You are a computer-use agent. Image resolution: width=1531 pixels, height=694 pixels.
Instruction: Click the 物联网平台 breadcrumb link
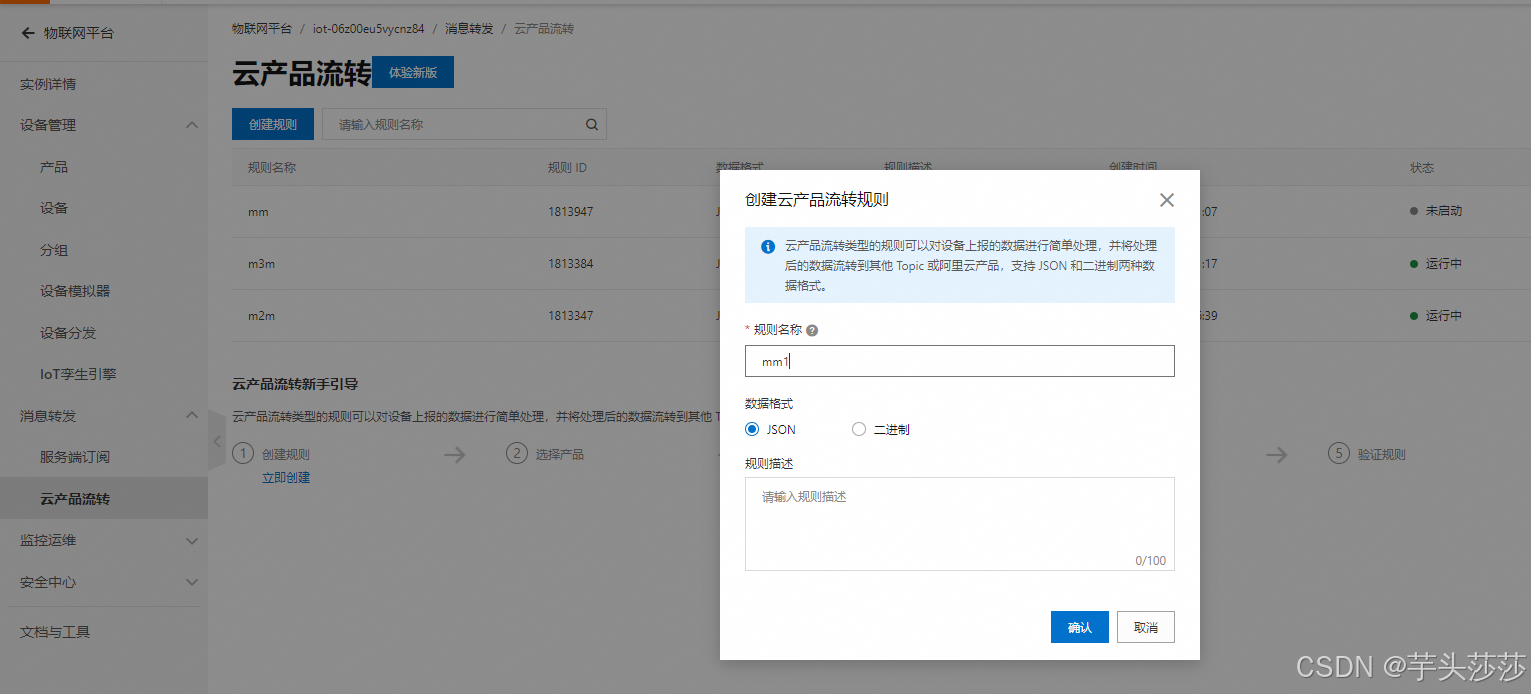click(x=262, y=28)
